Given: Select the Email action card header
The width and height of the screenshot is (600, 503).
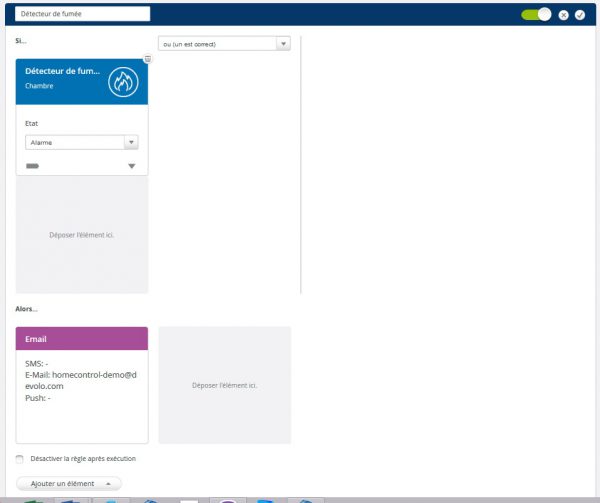Looking at the screenshot, I should [x=82, y=339].
